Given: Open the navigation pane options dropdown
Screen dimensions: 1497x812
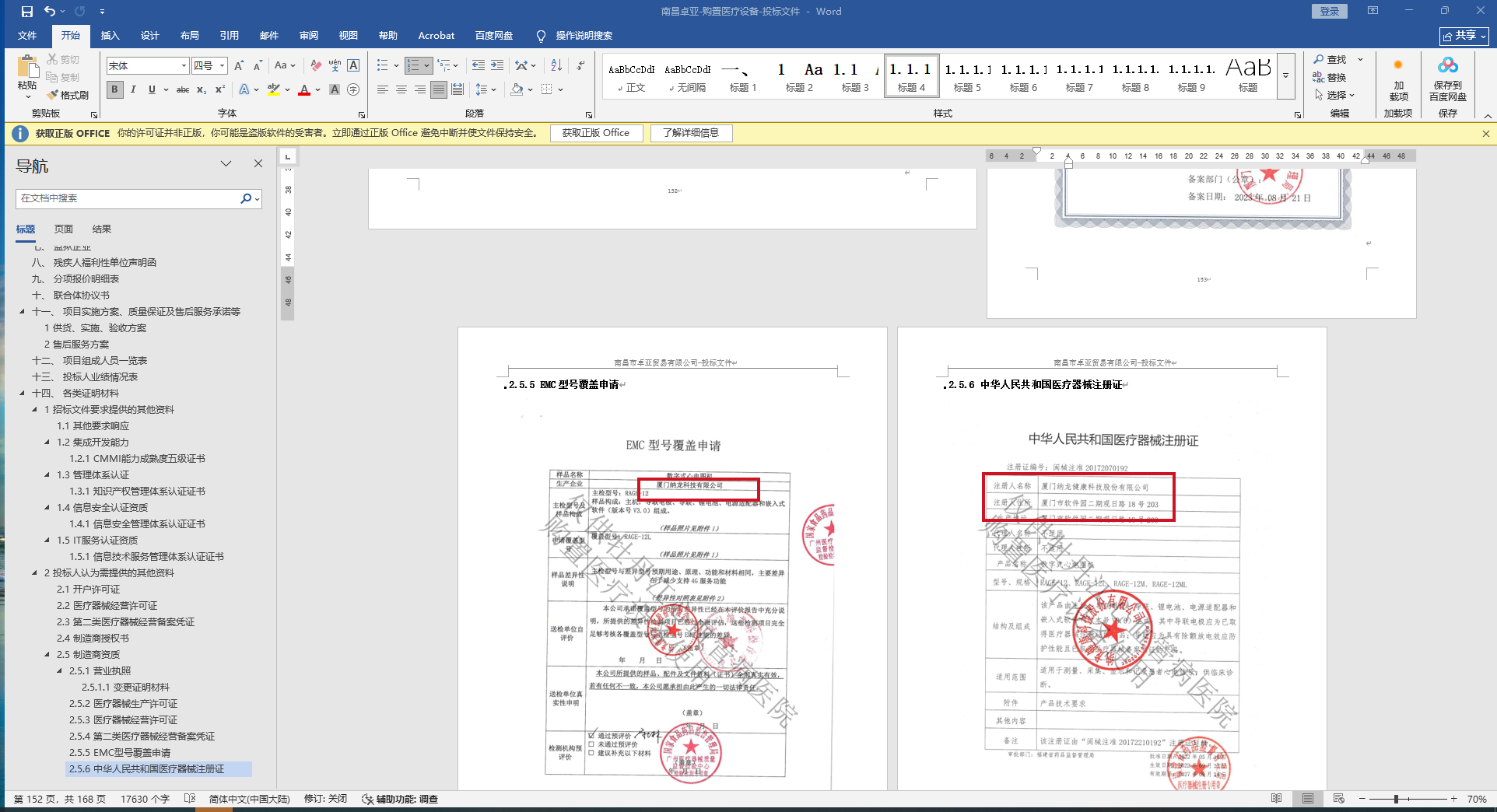Looking at the screenshot, I should tap(226, 163).
